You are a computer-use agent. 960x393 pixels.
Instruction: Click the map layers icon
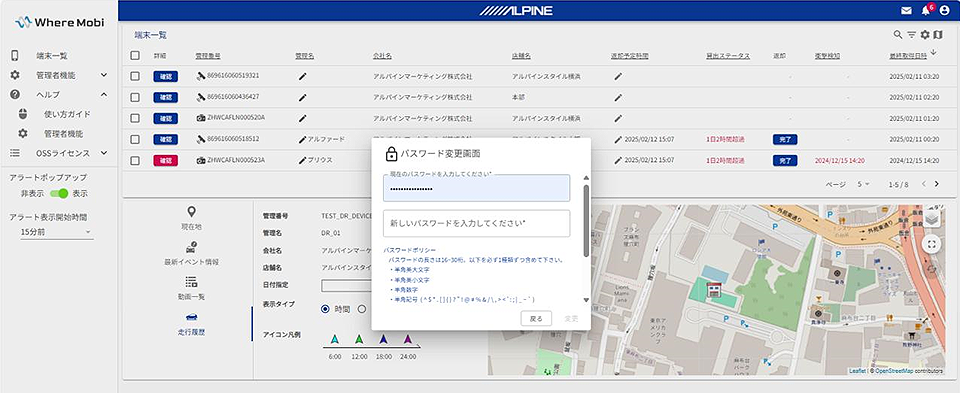[931, 219]
